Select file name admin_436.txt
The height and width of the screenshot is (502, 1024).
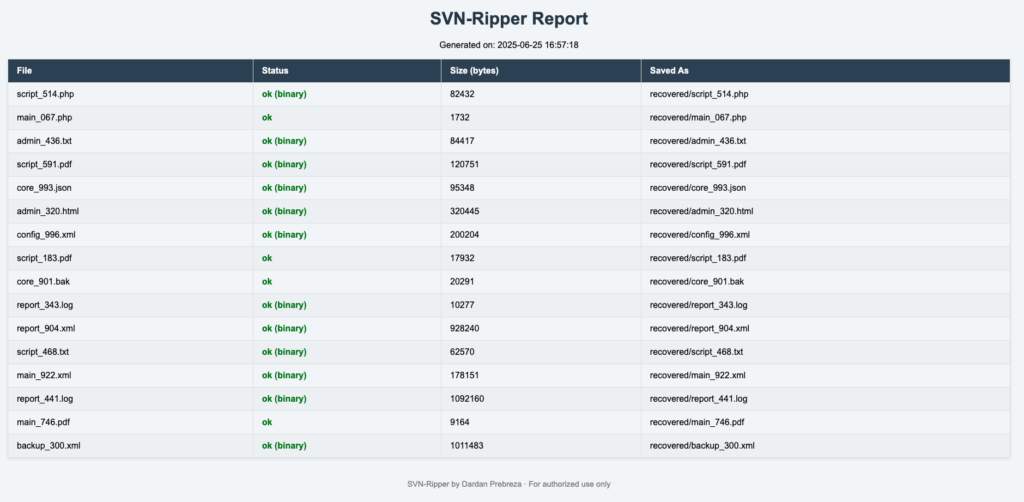(x=43, y=141)
